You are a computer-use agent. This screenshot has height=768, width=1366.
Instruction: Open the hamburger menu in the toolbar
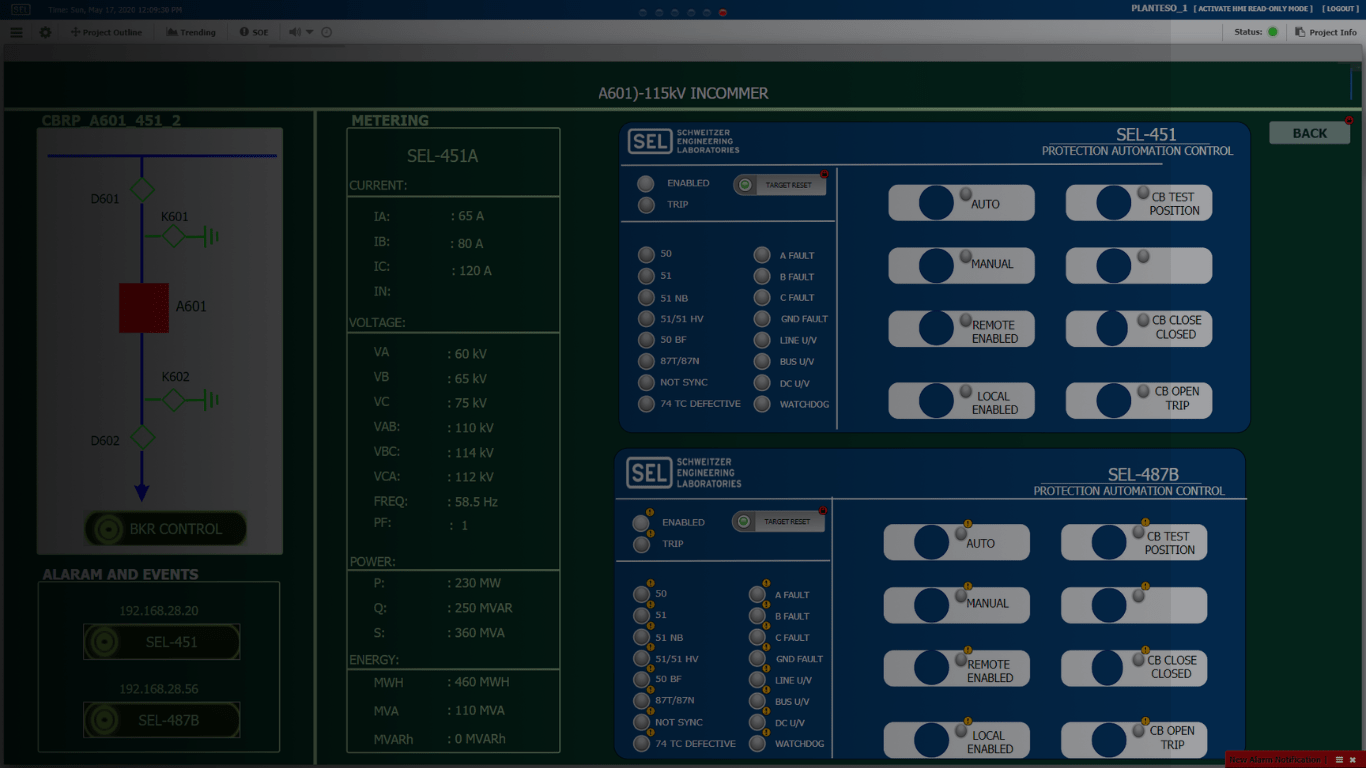[16, 32]
